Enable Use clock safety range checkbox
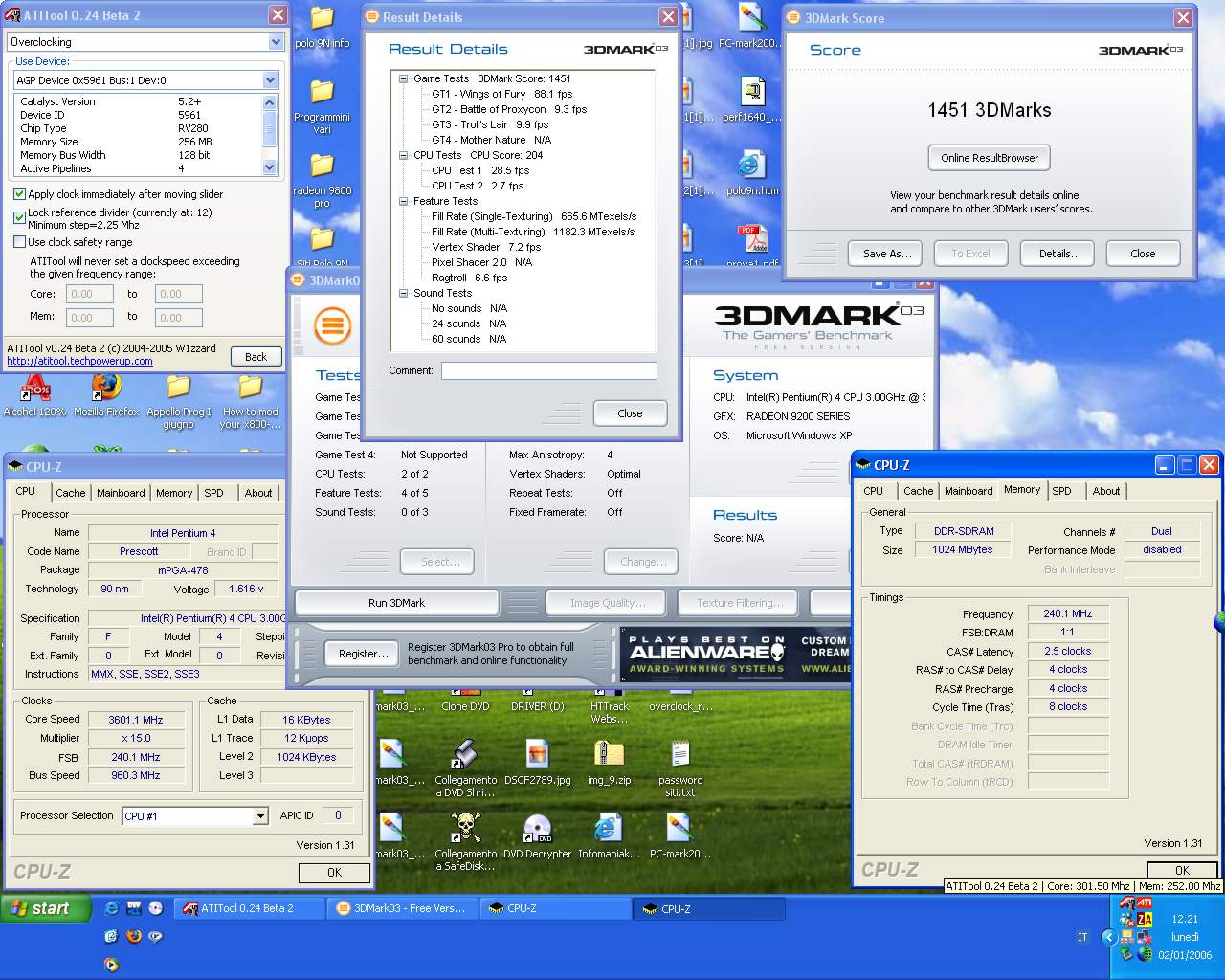Screen dimensions: 1225x980 point(19,242)
